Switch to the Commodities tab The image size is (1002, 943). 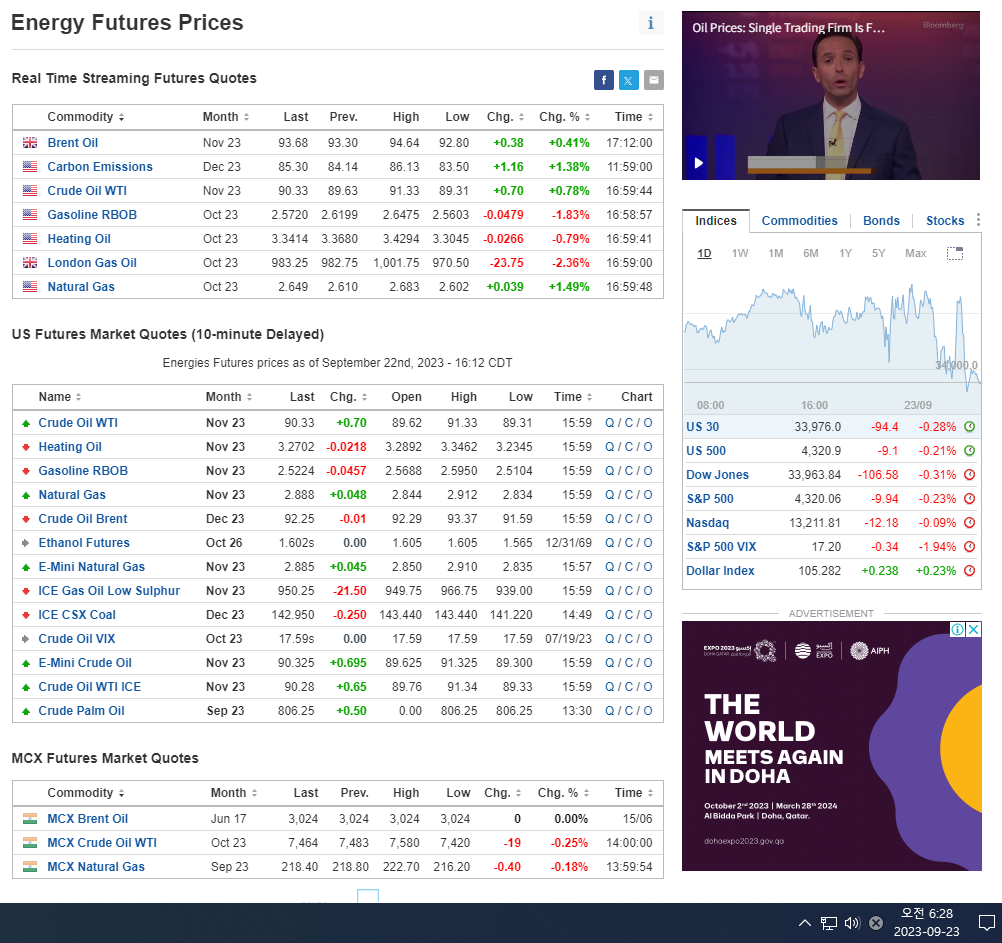pyautogui.click(x=799, y=220)
